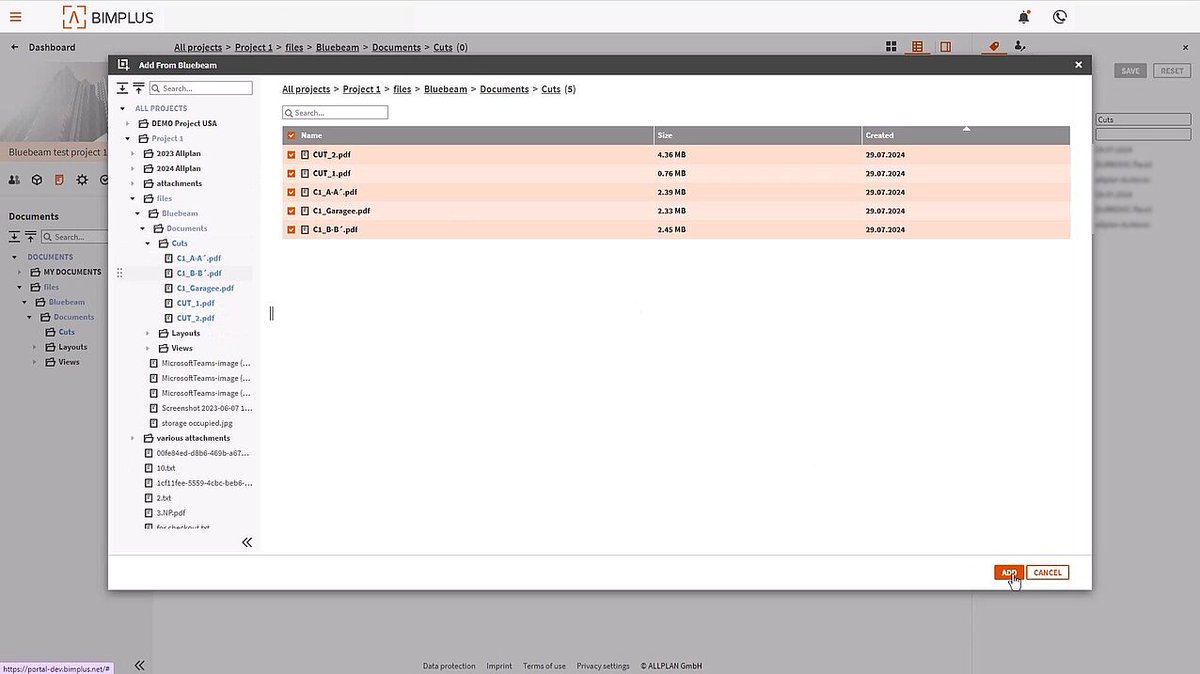The height and width of the screenshot is (674, 1200).
Task: Deselect the C1_Garagee.pdf row checkbox
Action: click(x=292, y=211)
